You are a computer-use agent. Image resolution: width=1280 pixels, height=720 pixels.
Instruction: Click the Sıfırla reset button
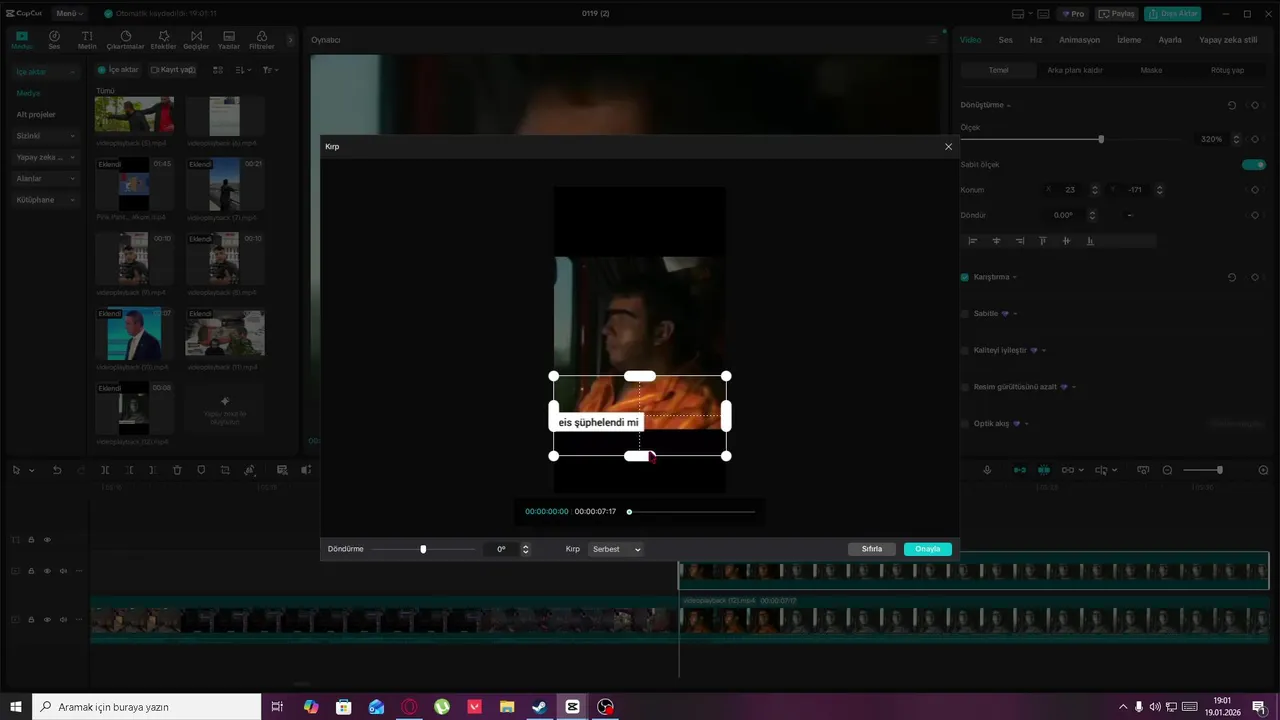click(x=872, y=549)
